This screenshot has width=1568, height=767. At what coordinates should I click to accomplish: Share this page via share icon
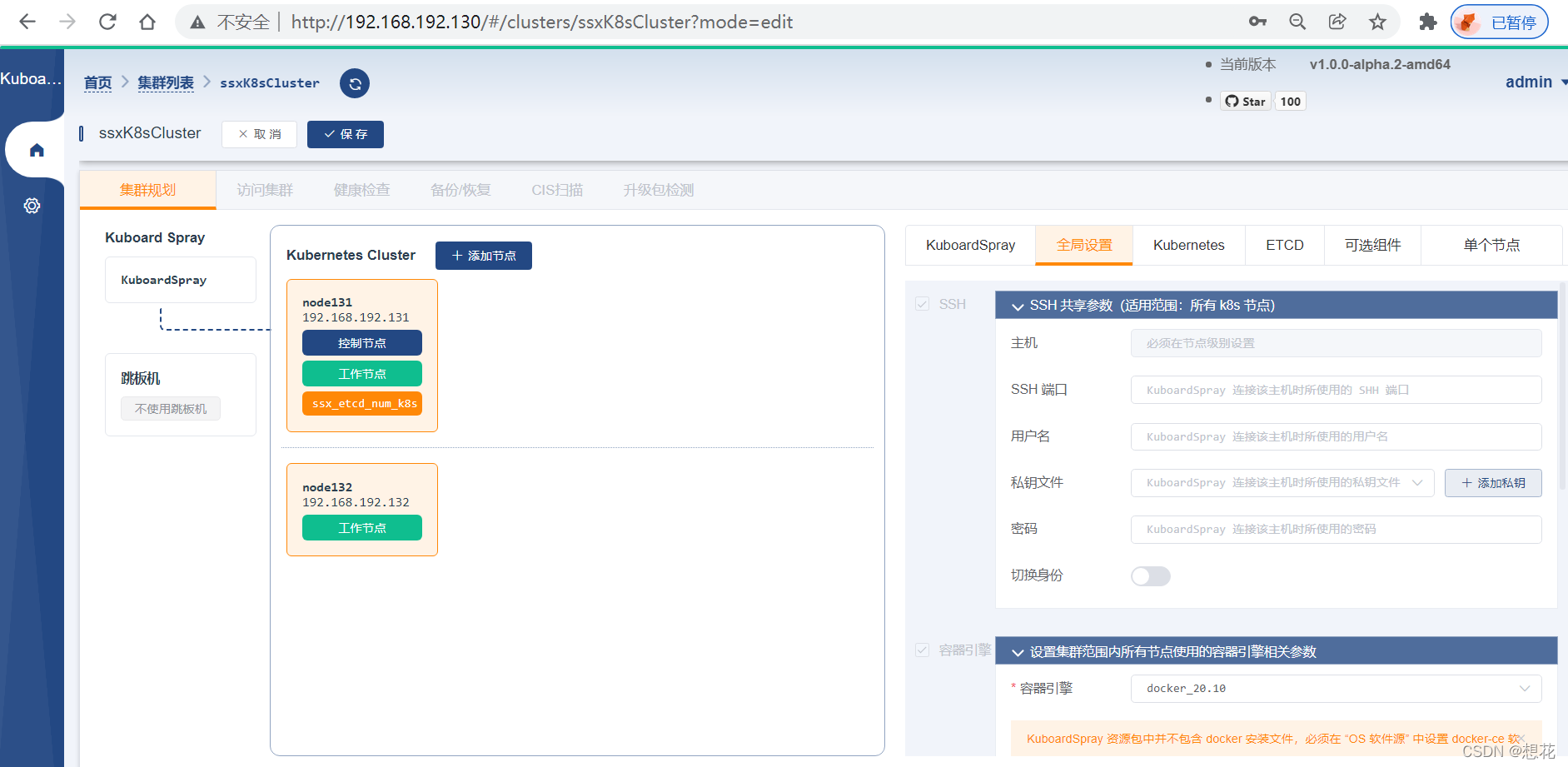(1337, 22)
